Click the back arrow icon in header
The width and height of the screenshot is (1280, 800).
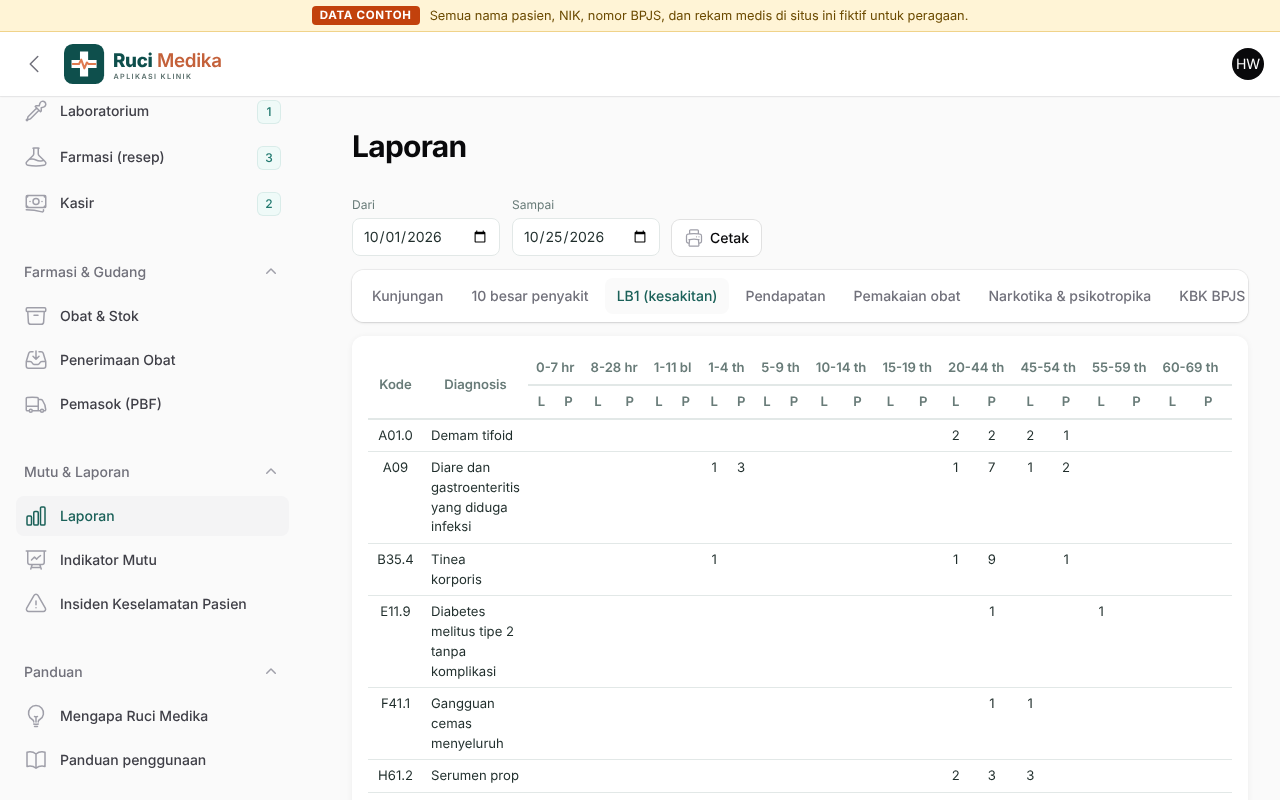(34, 64)
